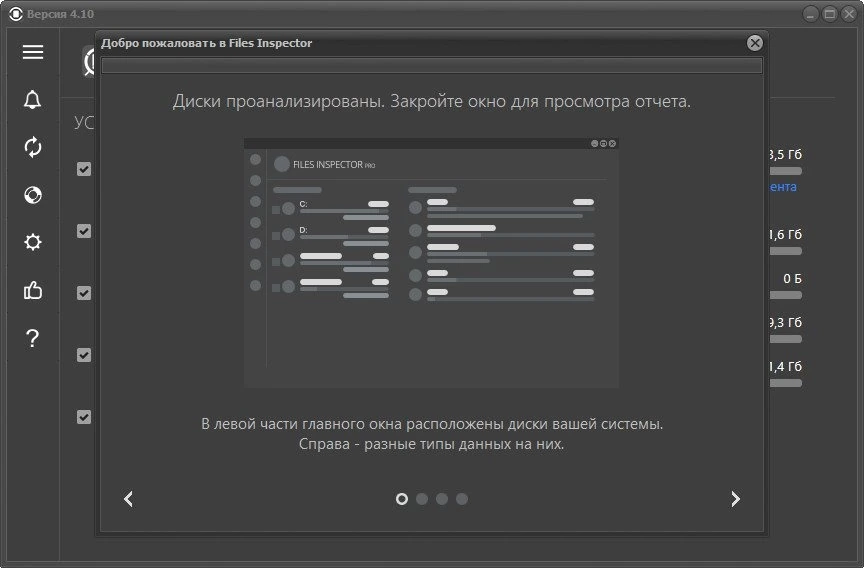Select first page indicator dot
864x568 pixels.
[x=402, y=499]
